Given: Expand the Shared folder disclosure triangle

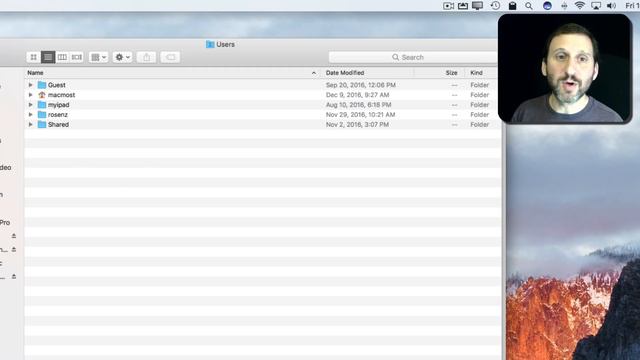Looking at the screenshot, I should pos(31,124).
